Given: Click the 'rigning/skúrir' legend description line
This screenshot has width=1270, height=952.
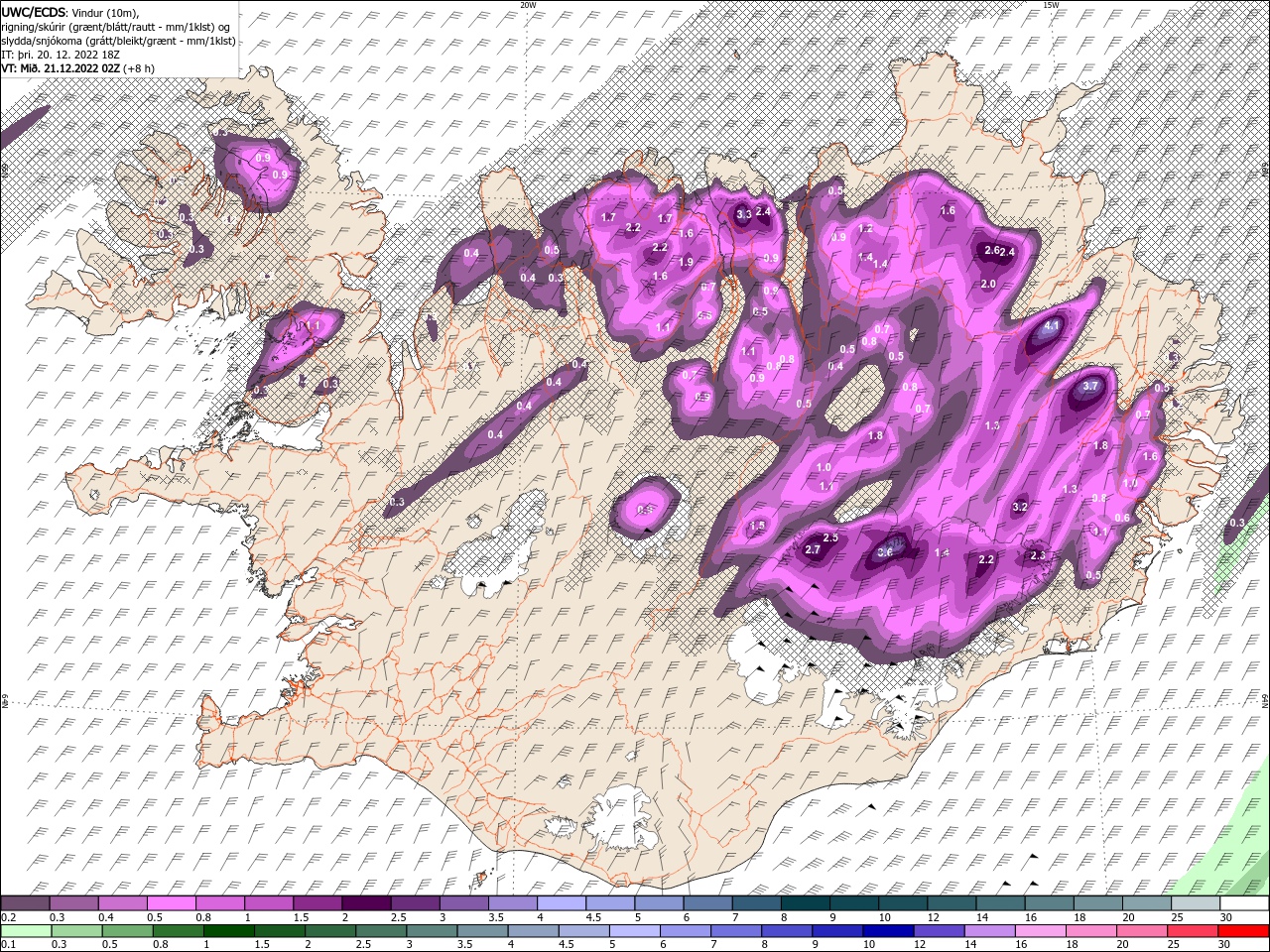Looking at the screenshot, I should tap(116, 26).
